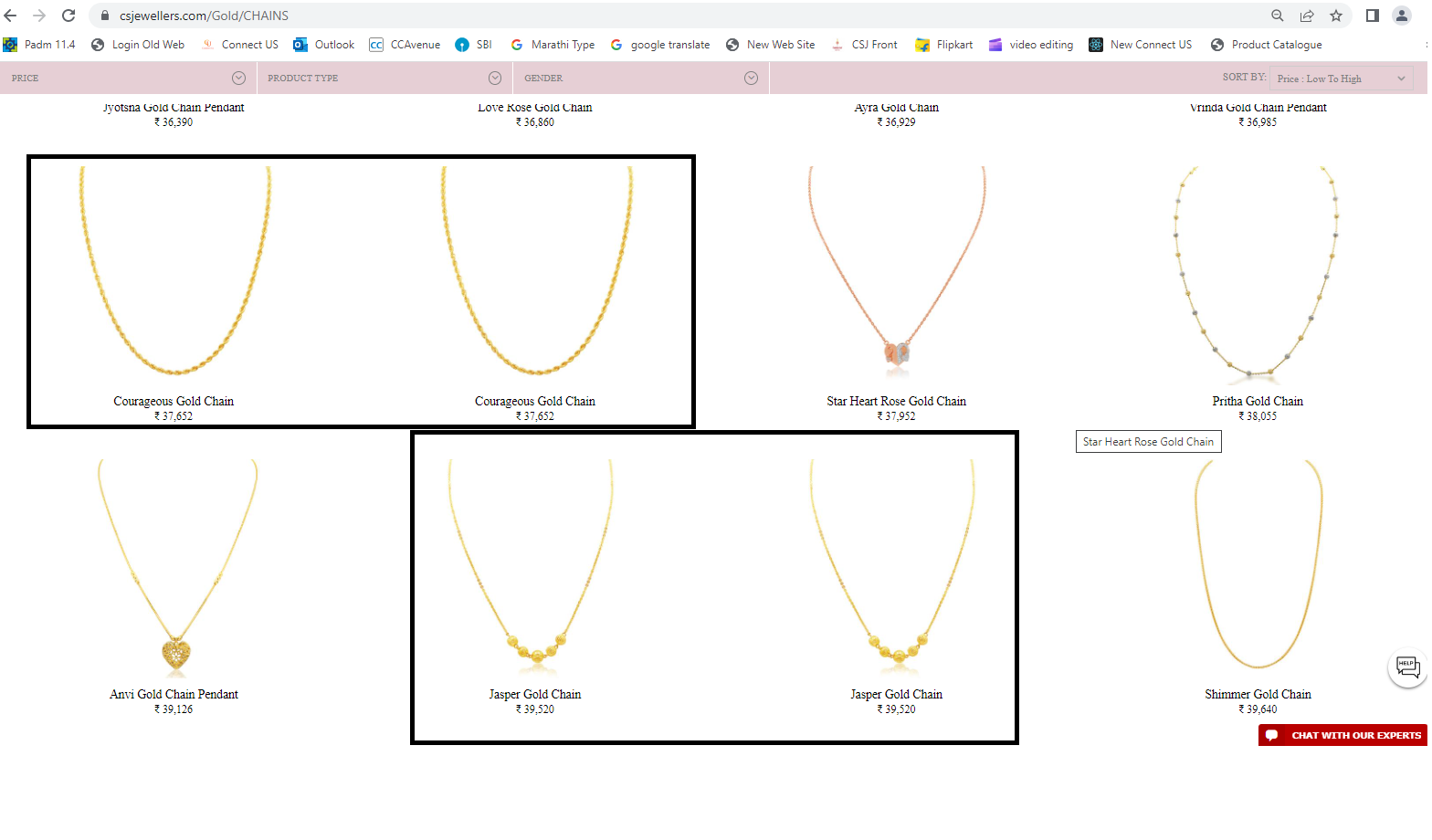Toggle the browser side panel

click(1372, 16)
